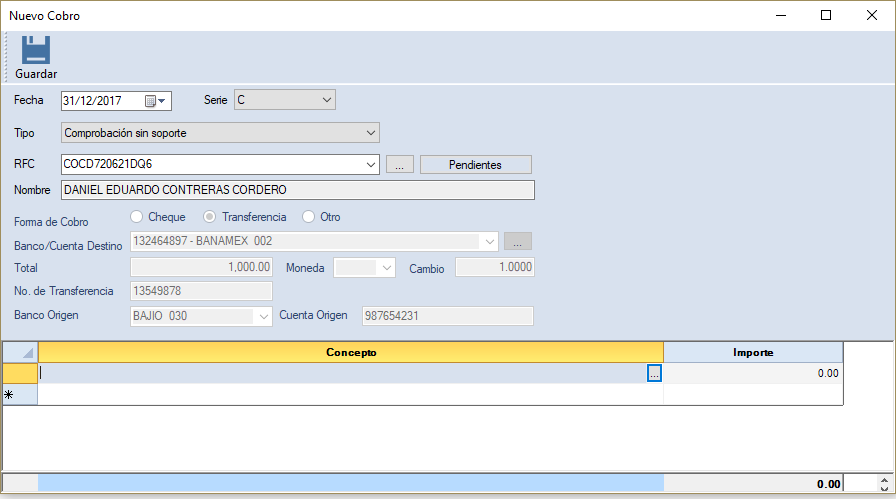Click the new row asterisk marker
This screenshot has width=896, height=499.
(x=10, y=395)
